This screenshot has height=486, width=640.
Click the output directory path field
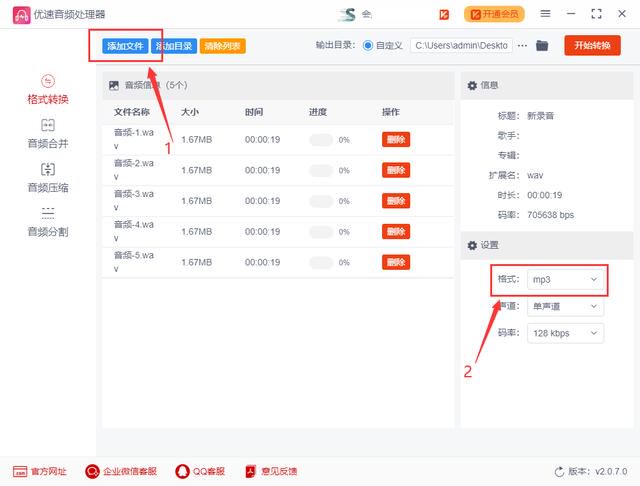point(462,46)
